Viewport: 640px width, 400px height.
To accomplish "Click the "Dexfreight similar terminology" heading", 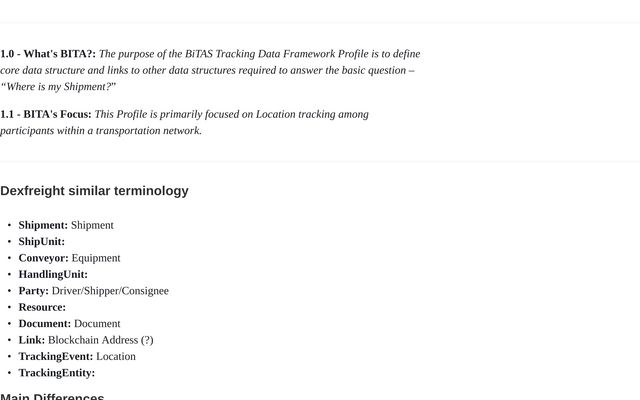I will [94, 191].
